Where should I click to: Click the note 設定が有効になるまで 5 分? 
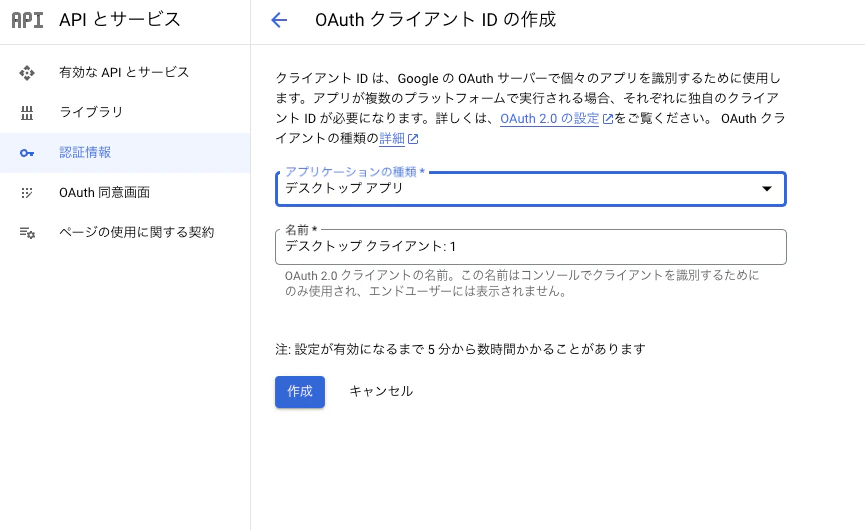(x=460, y=349)
